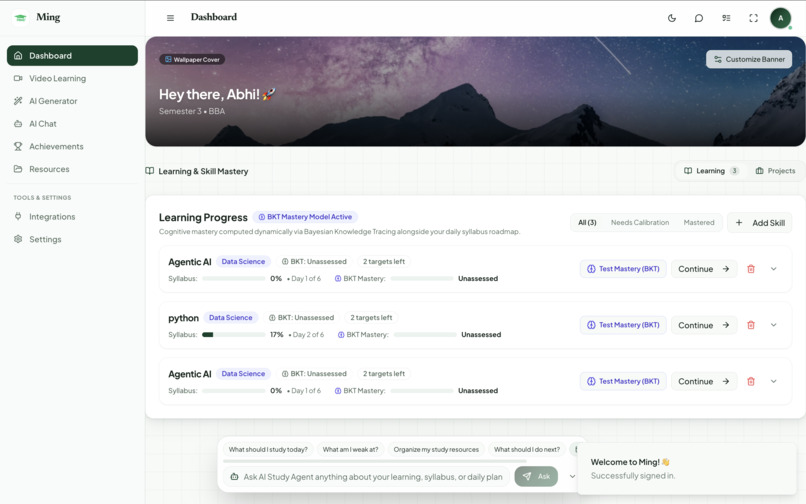
Task: Open AI Chat in sidebar
Action: (x=72, y=123)
